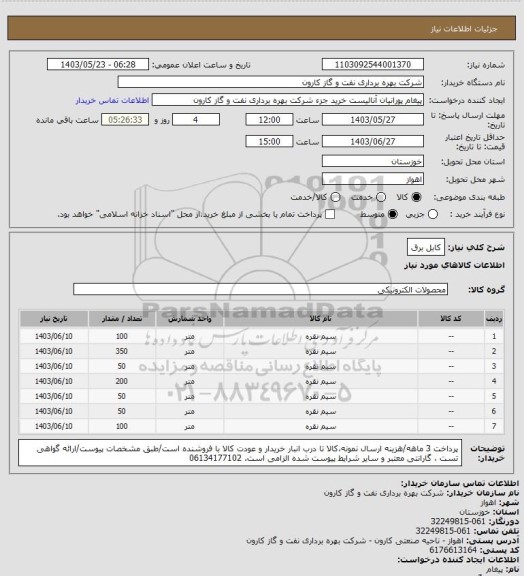The width and height of the screenshot is (524, 576).
Task: Click the نام کالا column header
Action: (320, 318)
